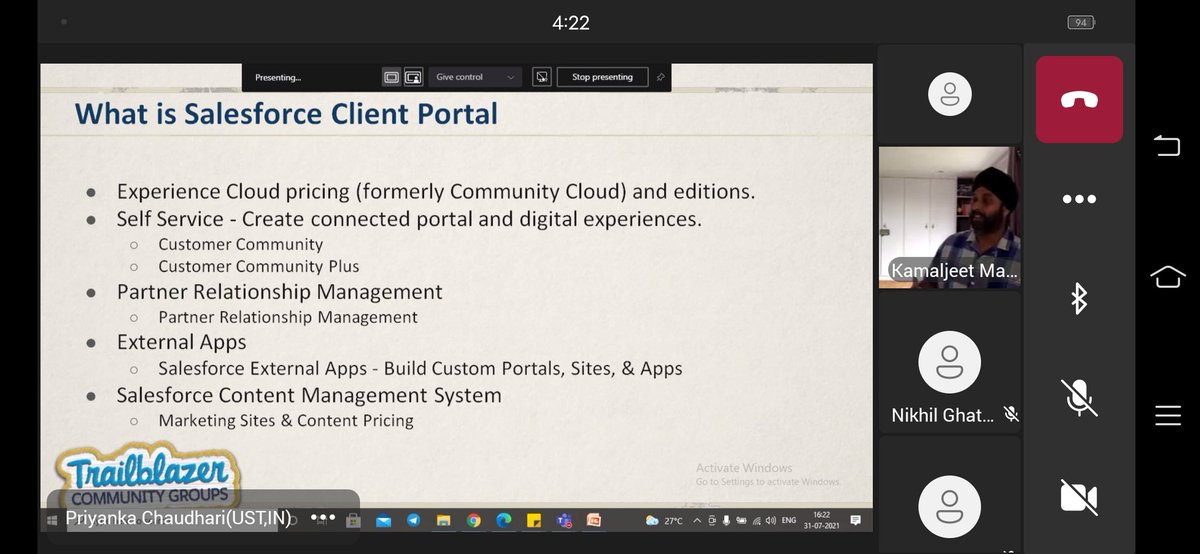The image size is (1200, 554).
Task: Click Salesforce Content Management System bullet
Action: pyautogui.click(x=309, y=395)
